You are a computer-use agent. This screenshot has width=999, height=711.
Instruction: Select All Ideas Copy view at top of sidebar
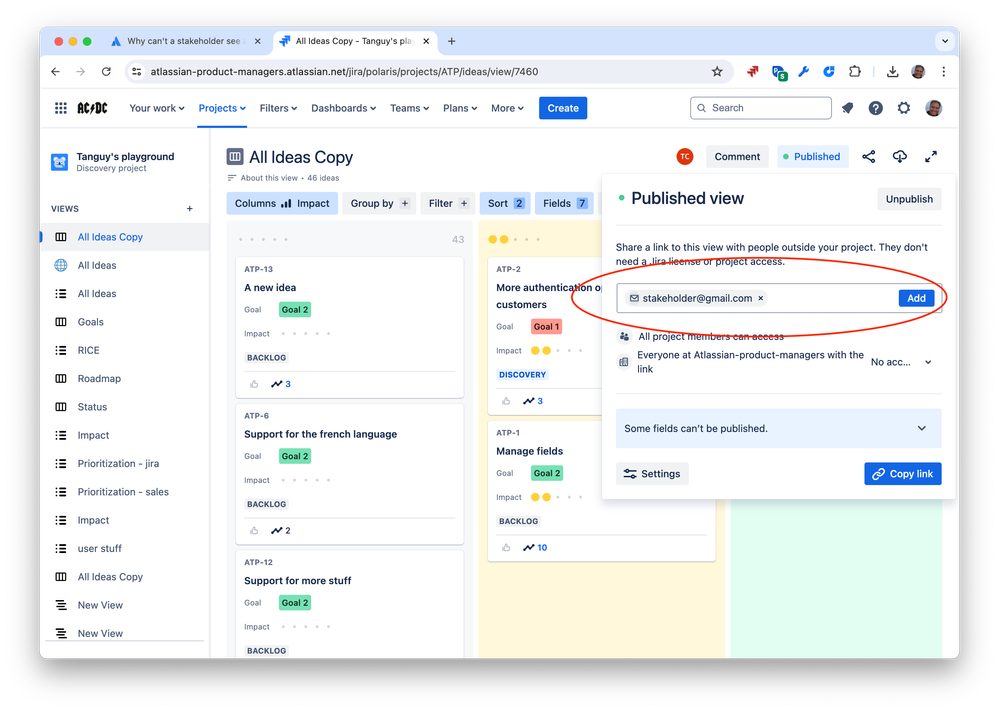point(125,237)
